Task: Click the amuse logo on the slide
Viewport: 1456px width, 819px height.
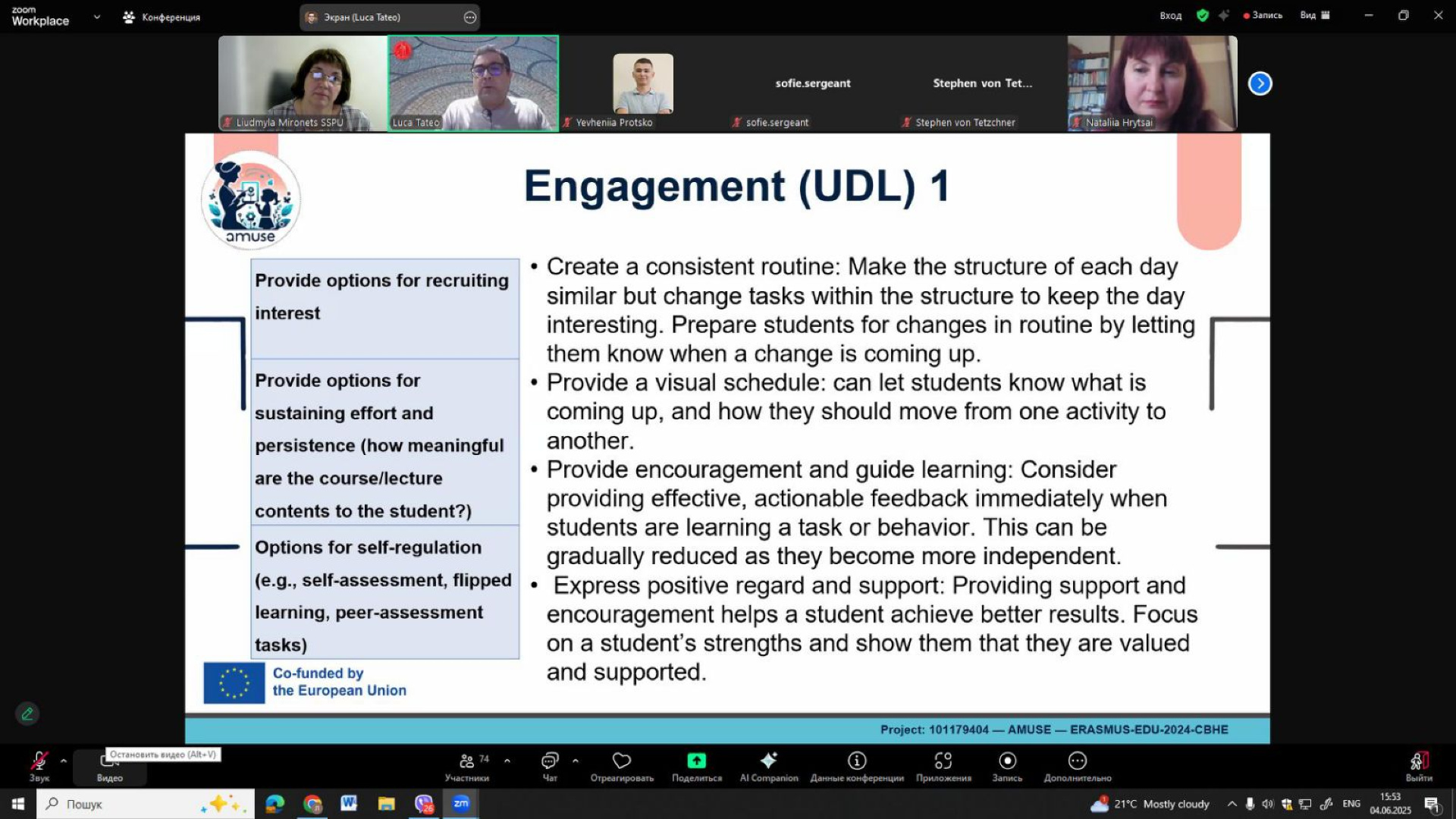Action: click(x=251, y=199)
